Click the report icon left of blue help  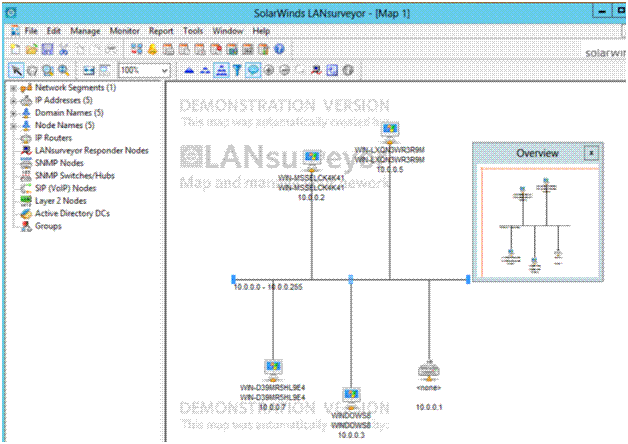(x=263, y=49)
